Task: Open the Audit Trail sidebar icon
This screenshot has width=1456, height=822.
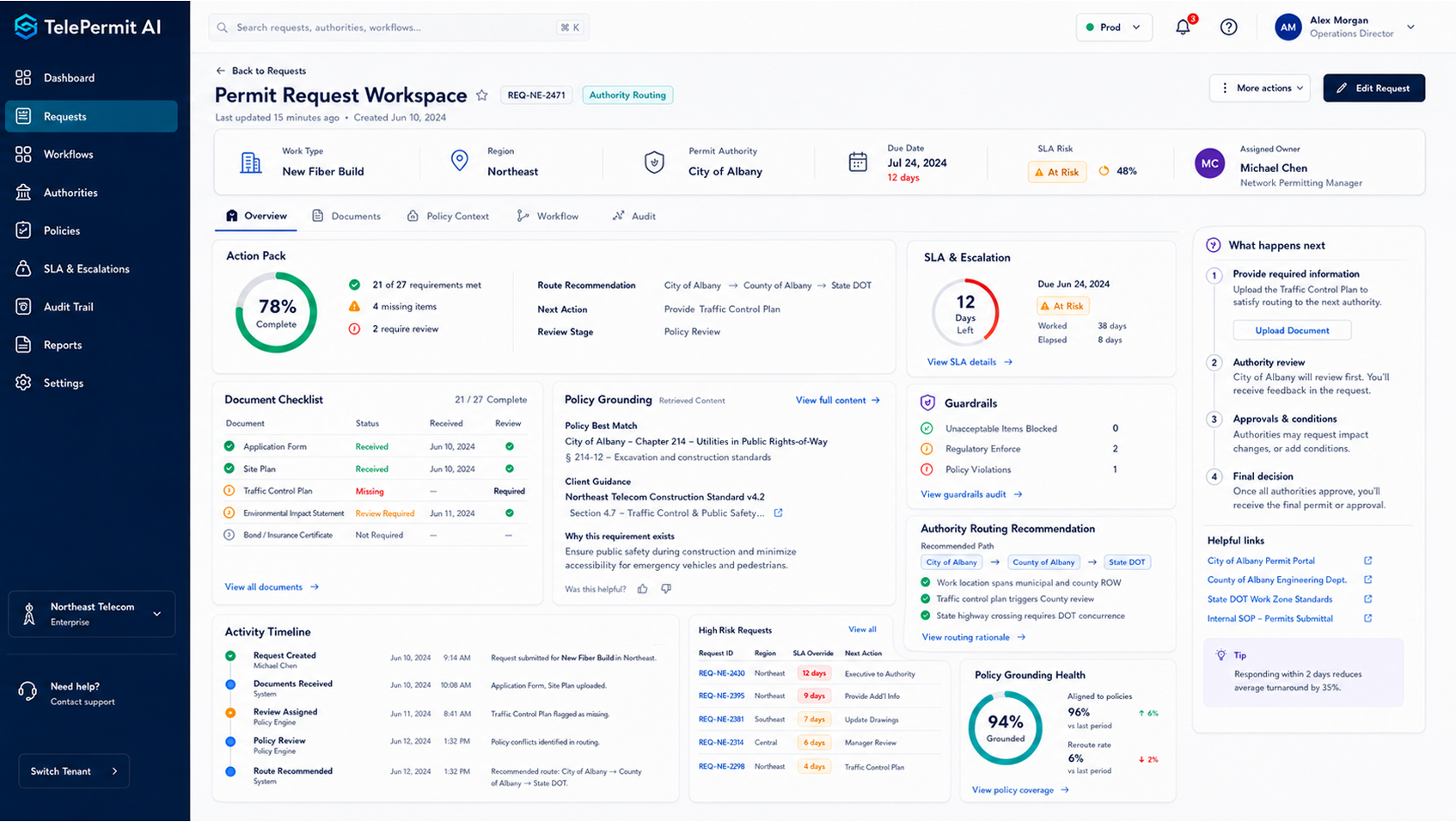Action: [24, 307]
